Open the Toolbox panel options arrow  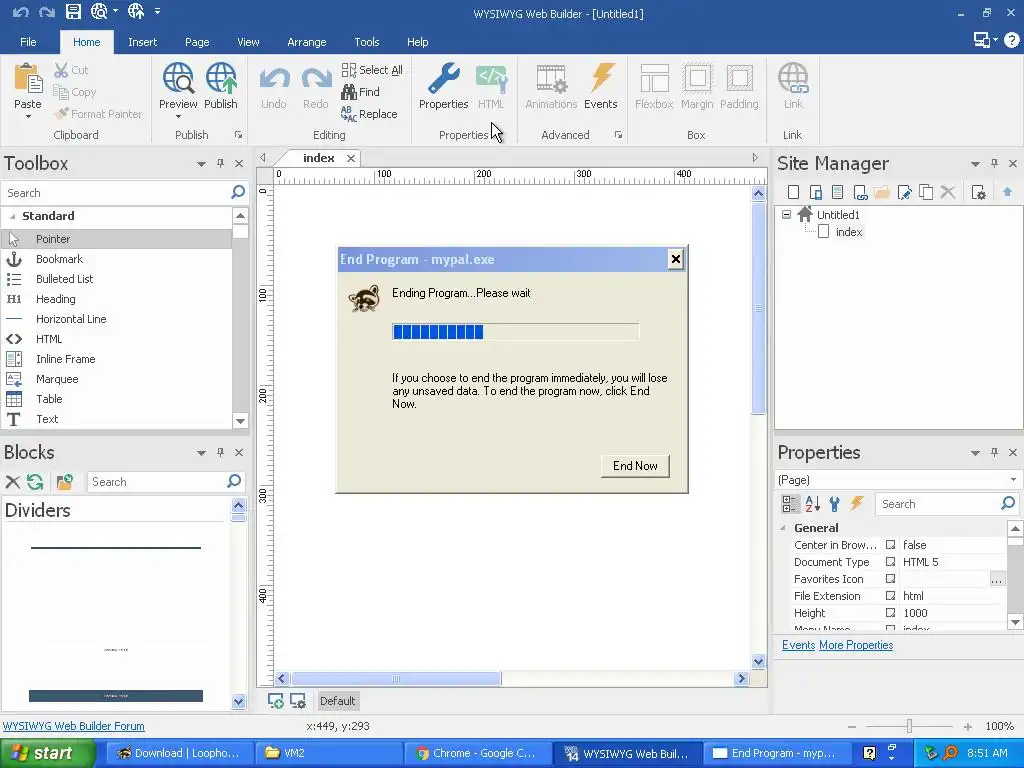201,164
